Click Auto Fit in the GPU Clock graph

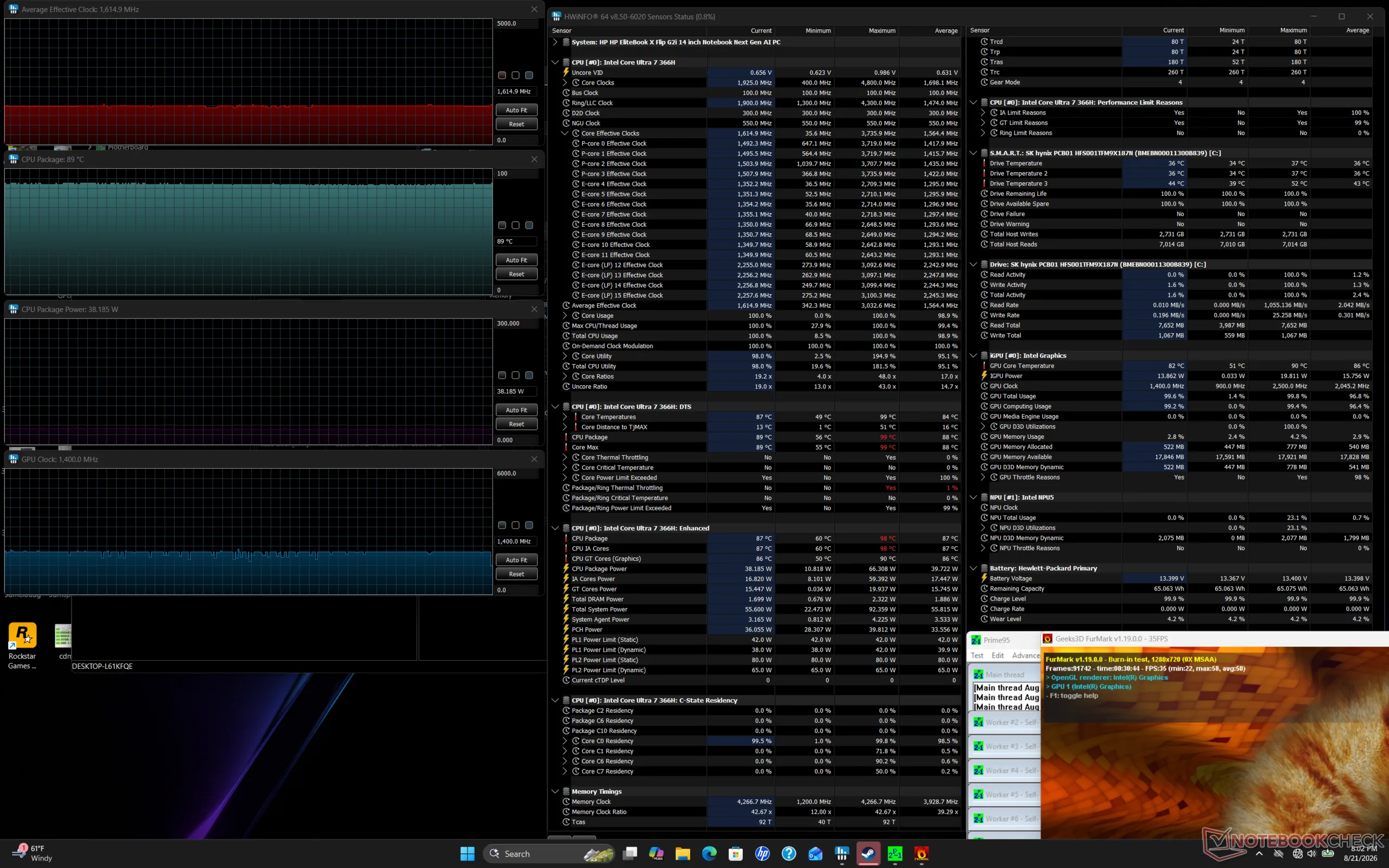click(x=516, y=560)
